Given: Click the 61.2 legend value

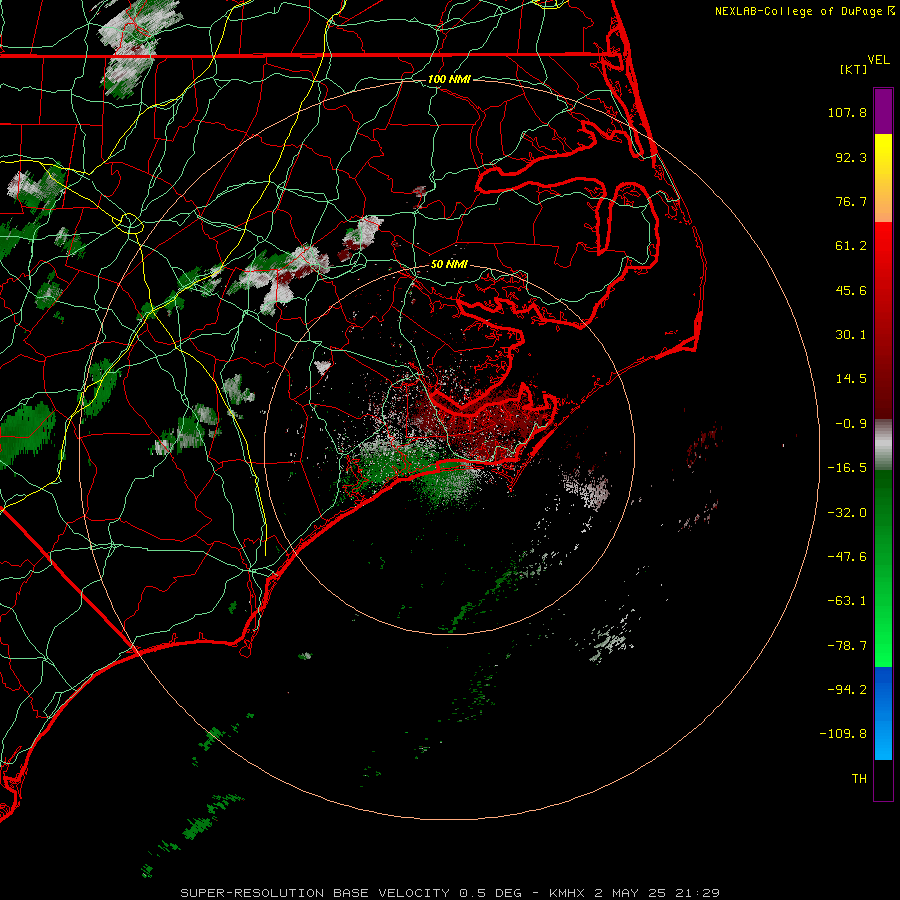Looking at the screenshot, I should click(x=851, y=246).
